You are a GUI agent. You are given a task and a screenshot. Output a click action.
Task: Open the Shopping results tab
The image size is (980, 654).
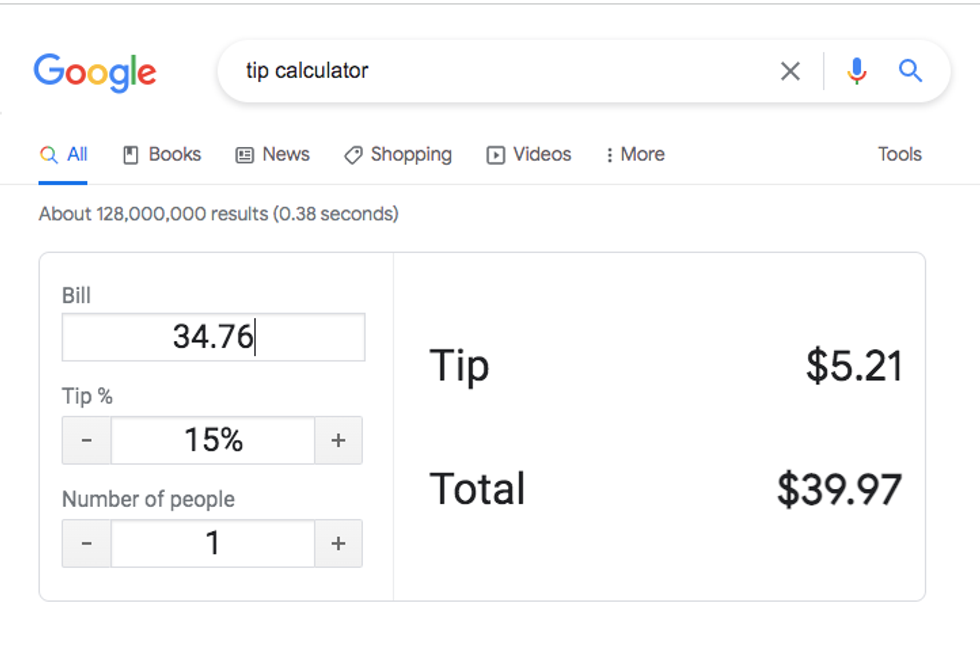coord(398,155)
